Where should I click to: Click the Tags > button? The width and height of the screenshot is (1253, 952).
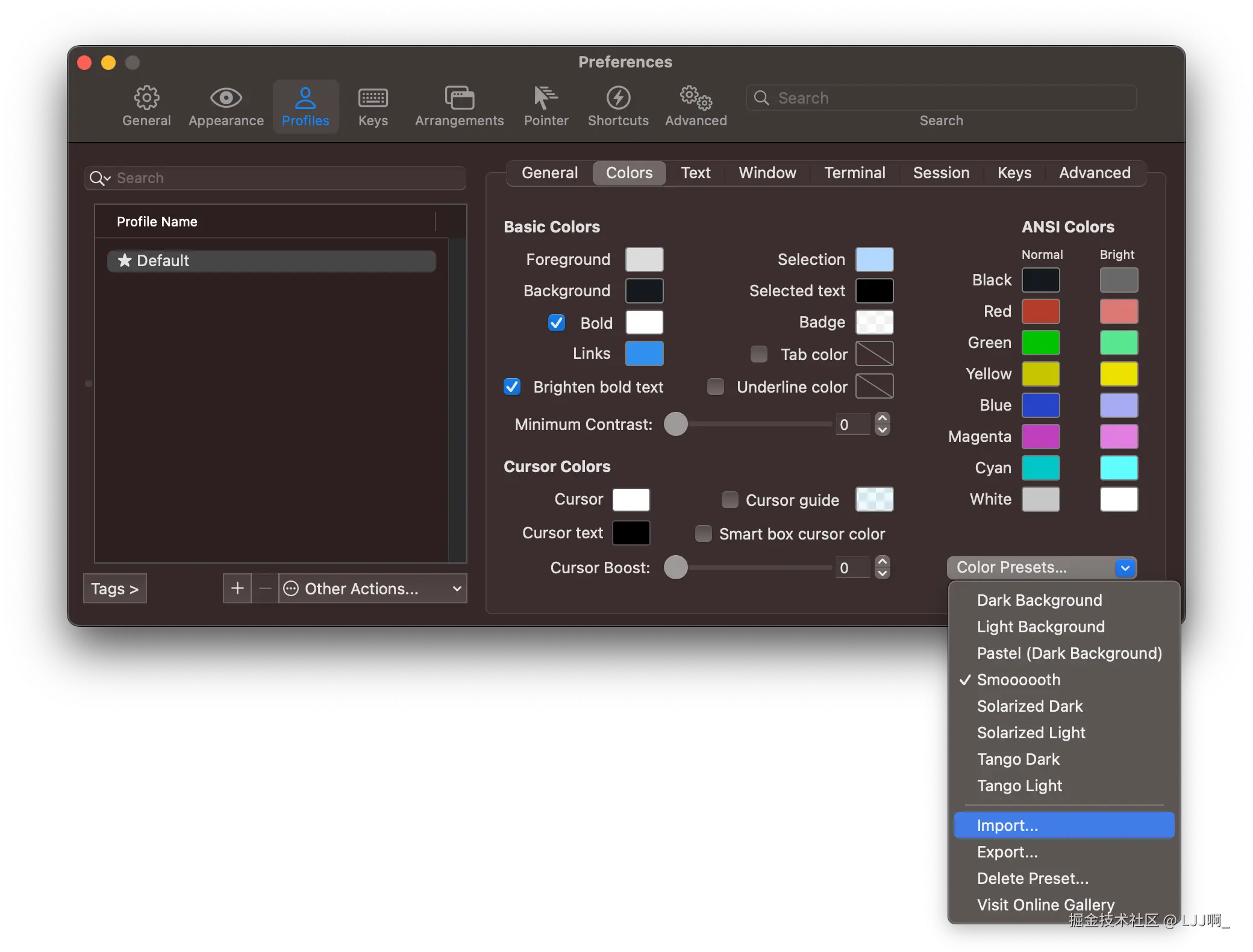tap(115, 588)
